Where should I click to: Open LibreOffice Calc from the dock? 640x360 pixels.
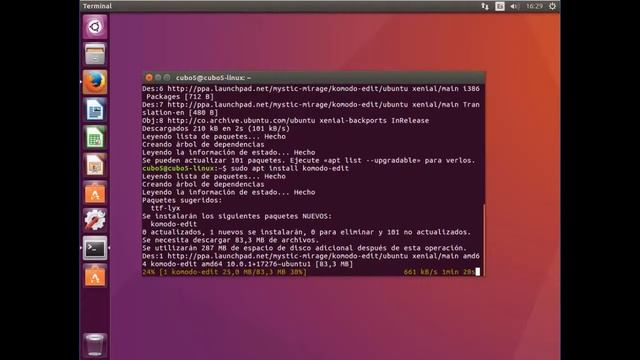pyautogui.click(x=95, y=138)
